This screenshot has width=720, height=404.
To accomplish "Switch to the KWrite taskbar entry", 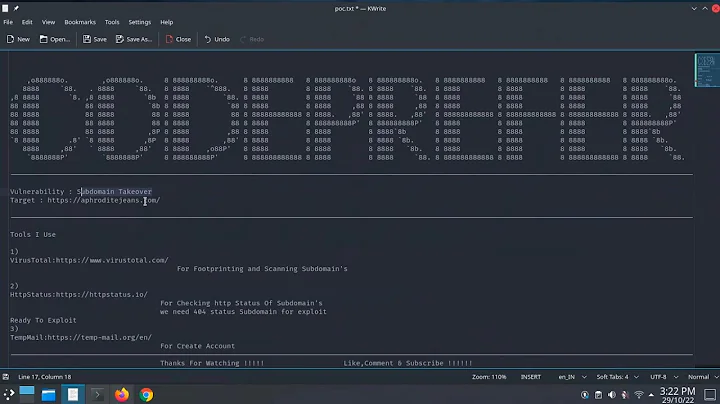I will (x=73, y=394).
